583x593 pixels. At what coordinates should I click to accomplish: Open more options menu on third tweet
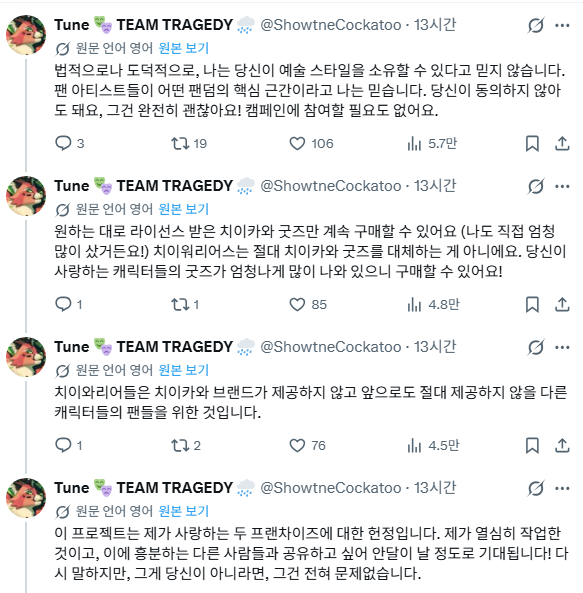click(562, 347)
